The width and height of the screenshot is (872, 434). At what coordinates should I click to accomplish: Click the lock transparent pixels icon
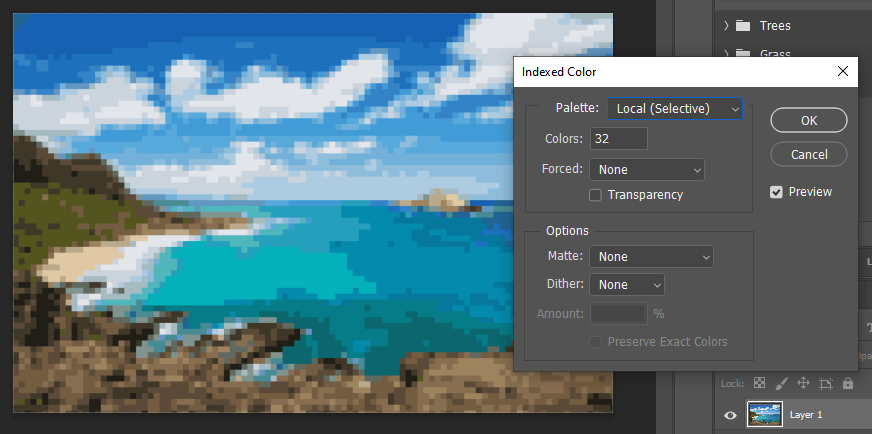(760, 383)
